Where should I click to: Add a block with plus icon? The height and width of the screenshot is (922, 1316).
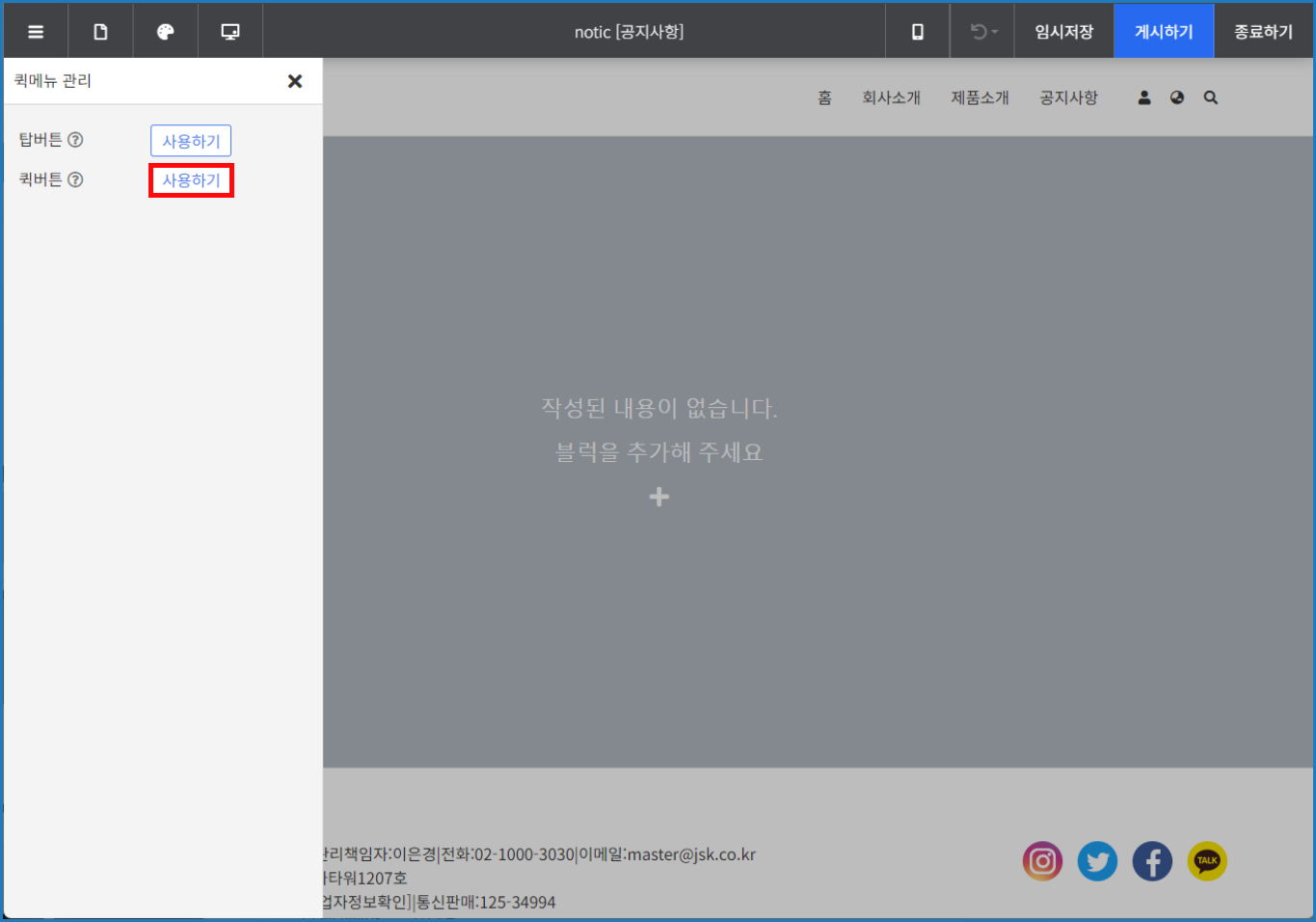pyautogui.click(x=659, y=497)
